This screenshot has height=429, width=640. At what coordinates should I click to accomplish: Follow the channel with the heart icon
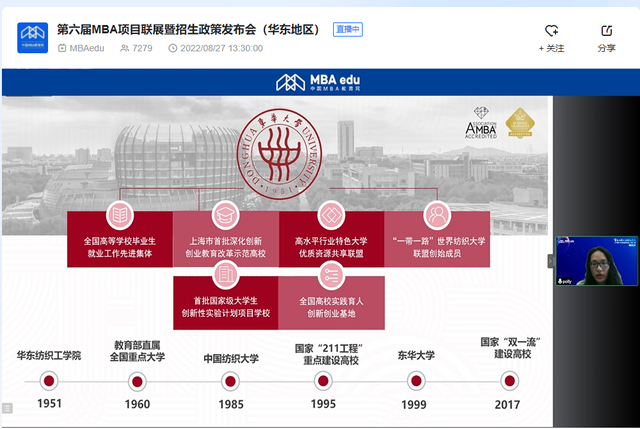(551, 31)
